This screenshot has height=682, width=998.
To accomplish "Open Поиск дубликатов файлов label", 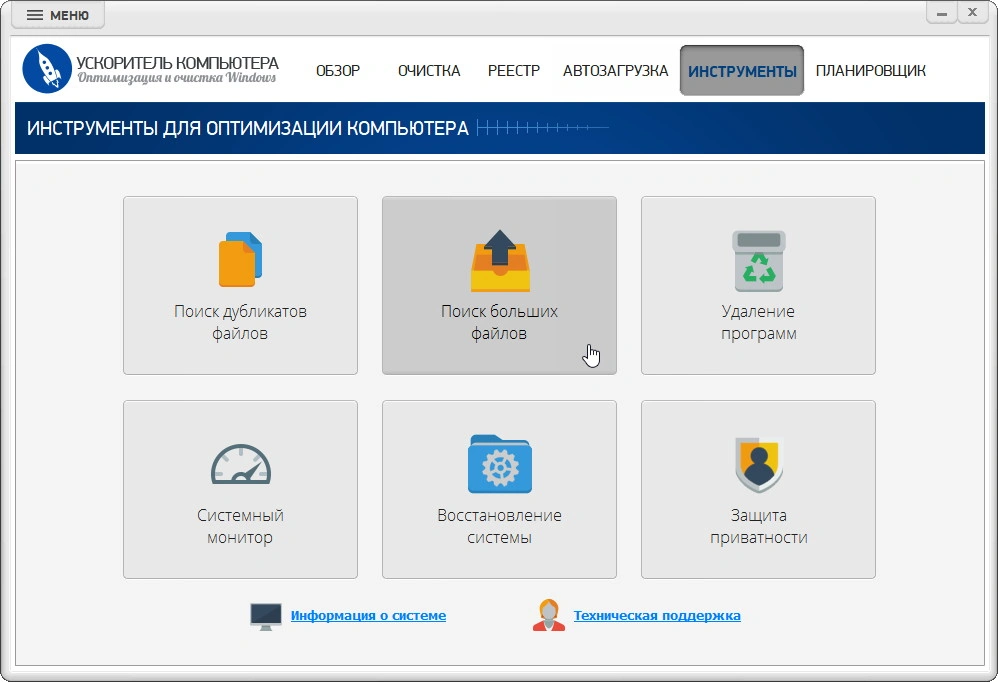I will [x=240, y=323].
